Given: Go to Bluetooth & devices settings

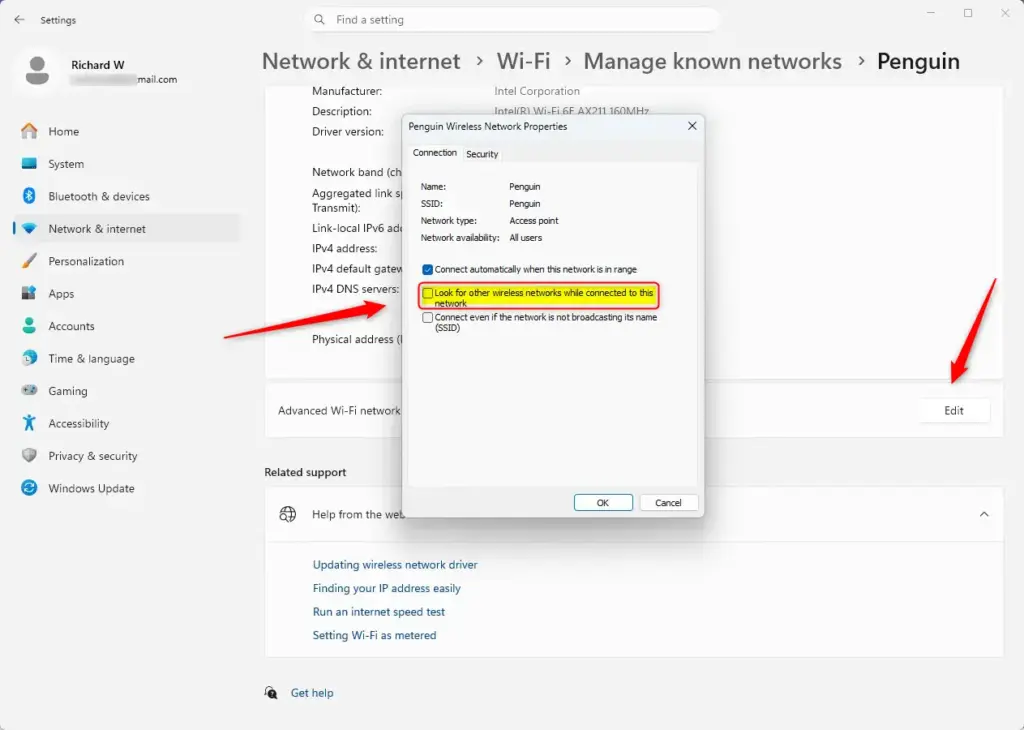Looking at the screenshot, I should [x=127, y=196].
